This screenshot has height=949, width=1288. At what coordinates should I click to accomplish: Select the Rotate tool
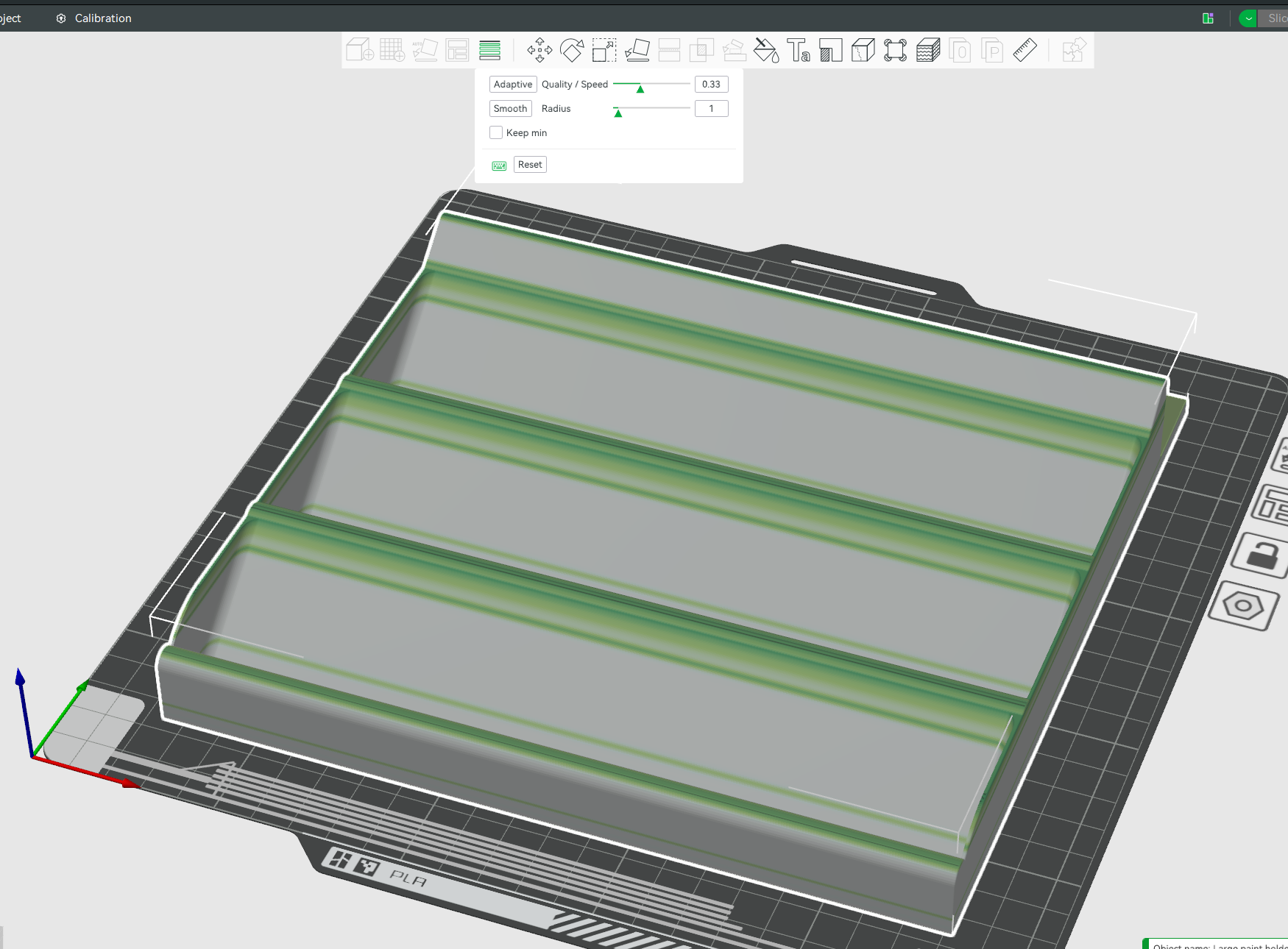tap(572, 50)
